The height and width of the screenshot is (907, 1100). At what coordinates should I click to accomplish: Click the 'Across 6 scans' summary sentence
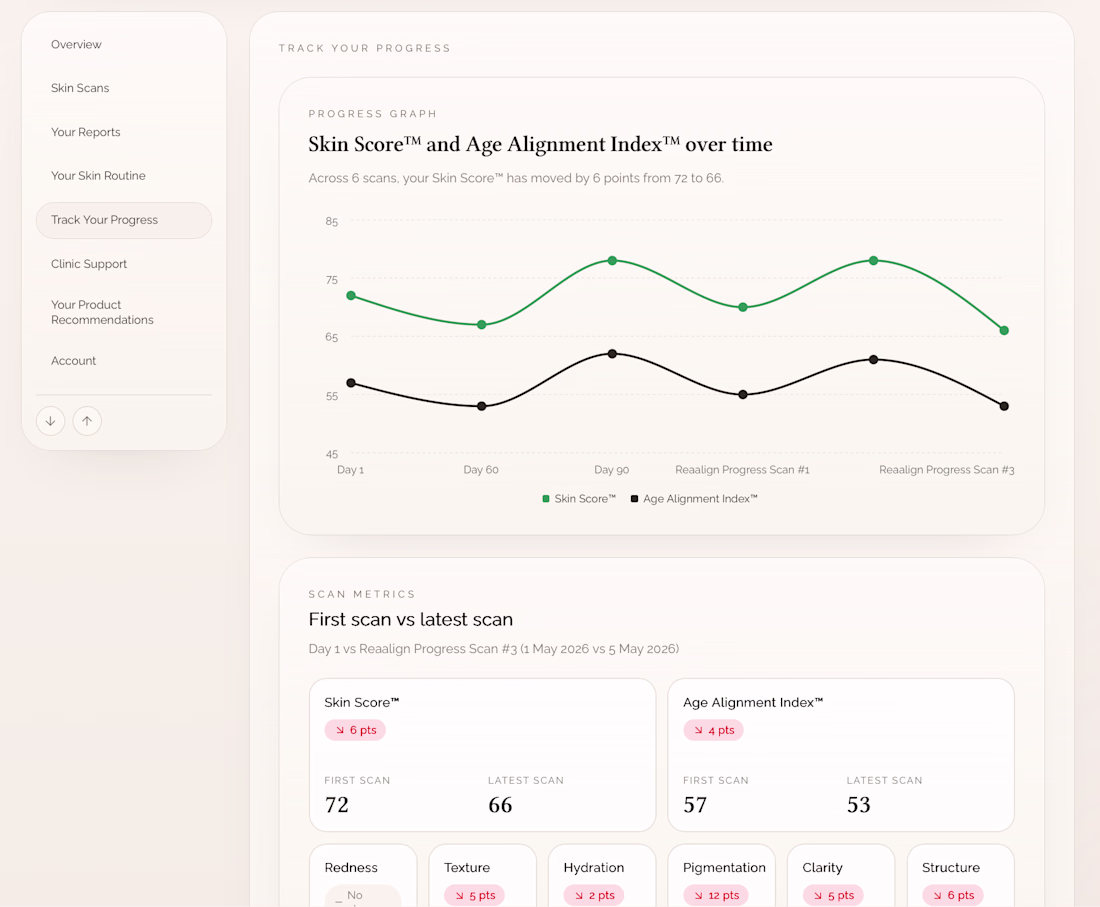(x=516, y=178)
